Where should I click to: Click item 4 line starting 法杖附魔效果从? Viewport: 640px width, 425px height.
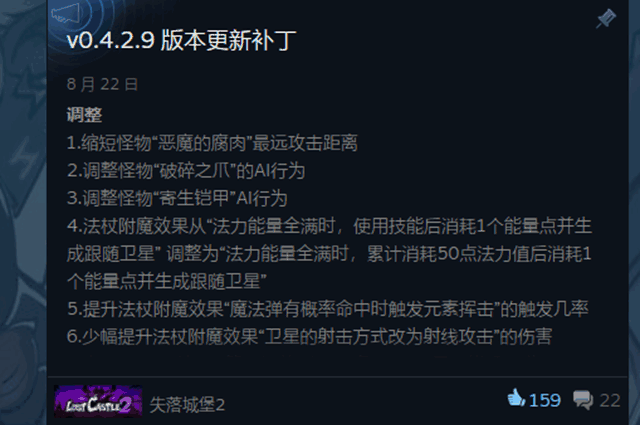click(329, 226)
